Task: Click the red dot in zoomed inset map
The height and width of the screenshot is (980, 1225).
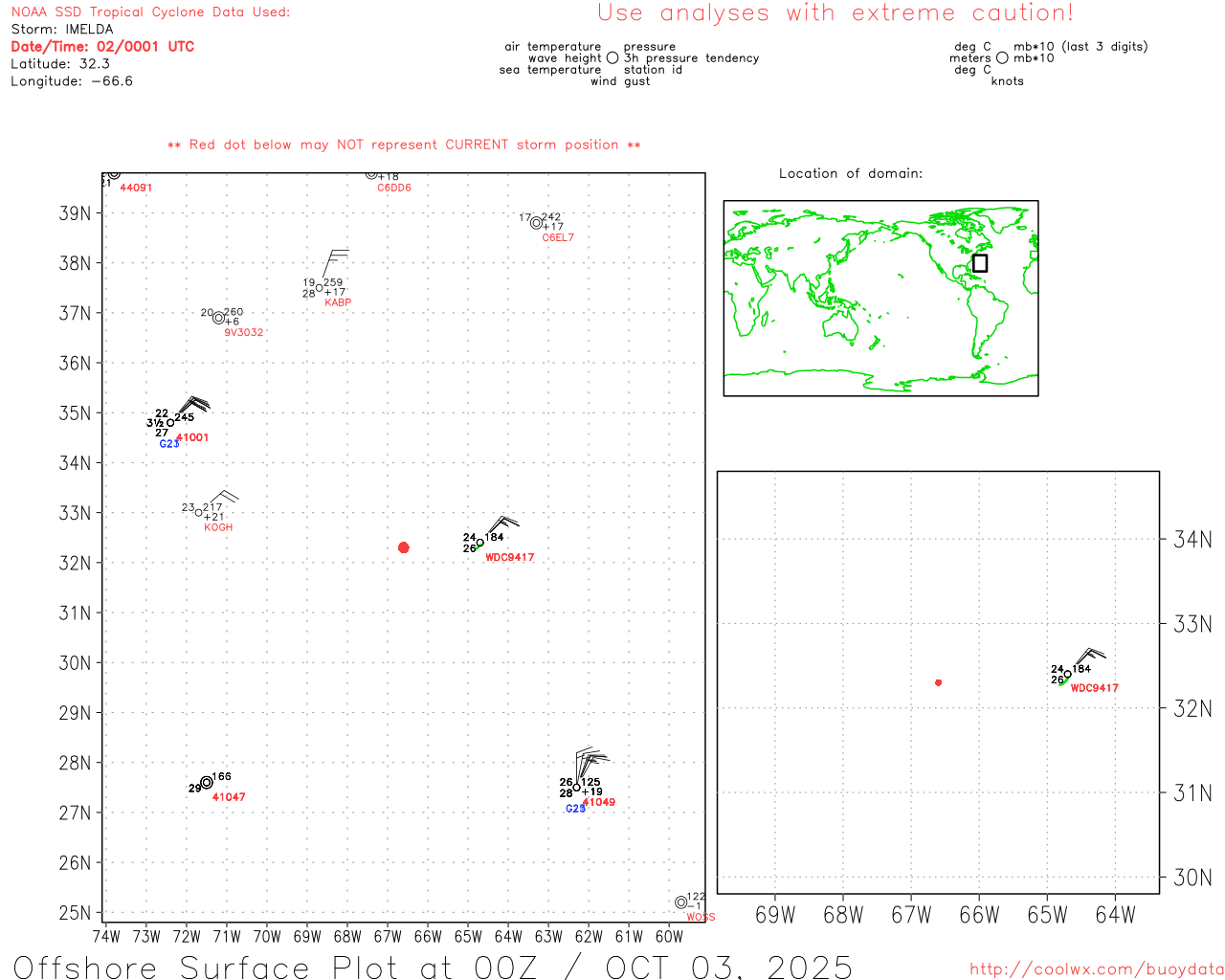Action: [939, 682]
